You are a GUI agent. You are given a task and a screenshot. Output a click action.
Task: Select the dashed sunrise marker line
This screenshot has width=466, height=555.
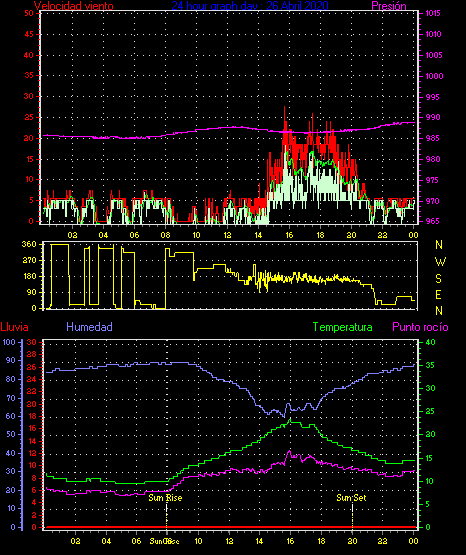[x=167, y=516]
